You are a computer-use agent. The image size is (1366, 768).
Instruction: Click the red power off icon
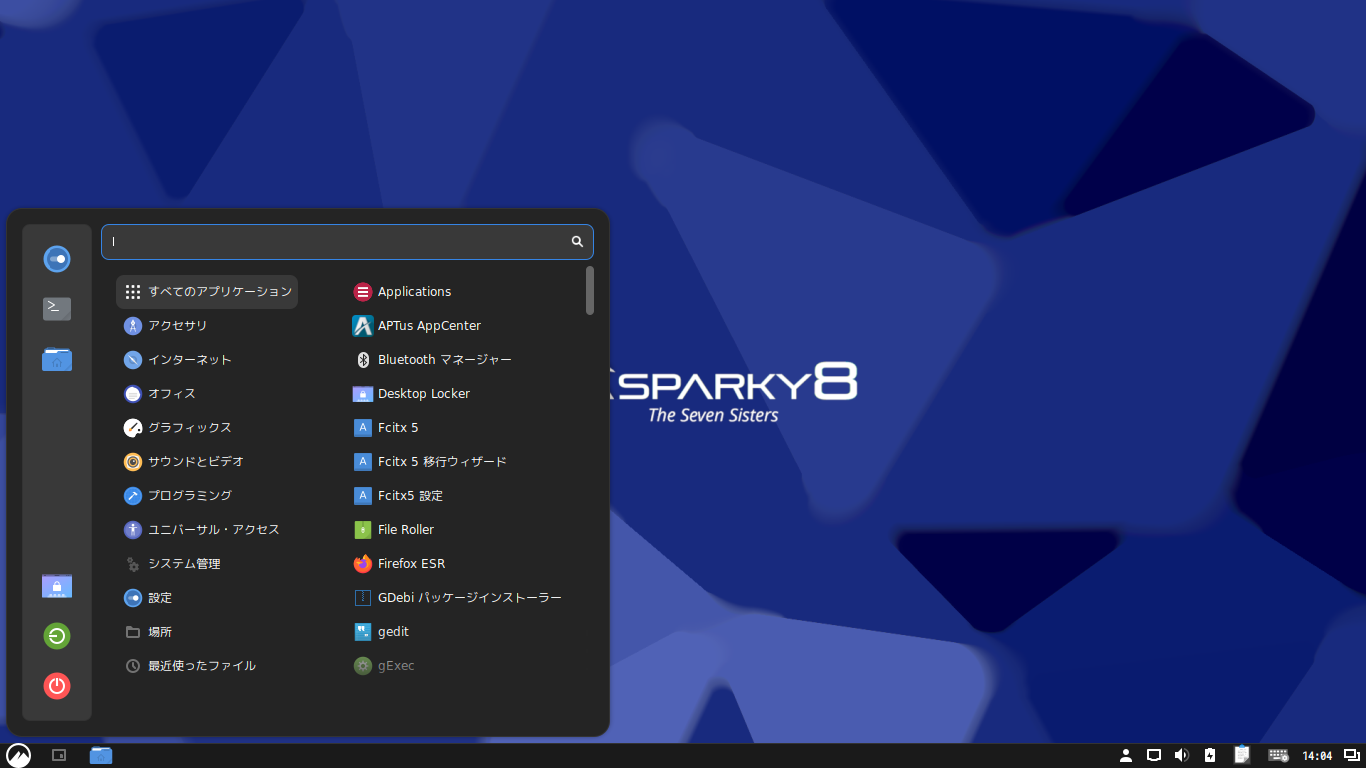[x=57, y=686]
